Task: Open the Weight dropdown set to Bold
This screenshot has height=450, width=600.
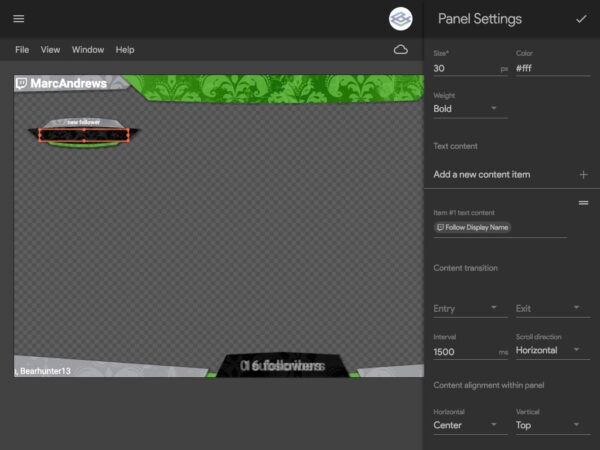Action: [470, 109]
